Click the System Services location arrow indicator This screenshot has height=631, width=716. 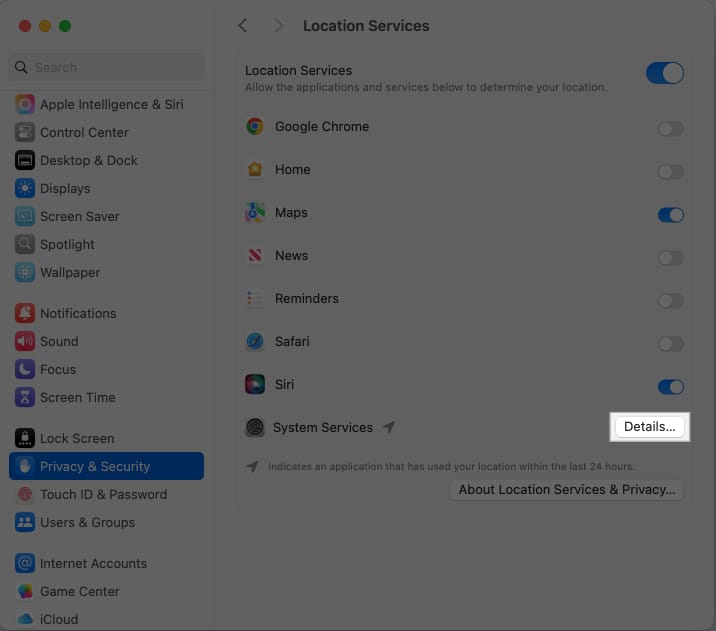pyautogui.click(x=389, y=427)
